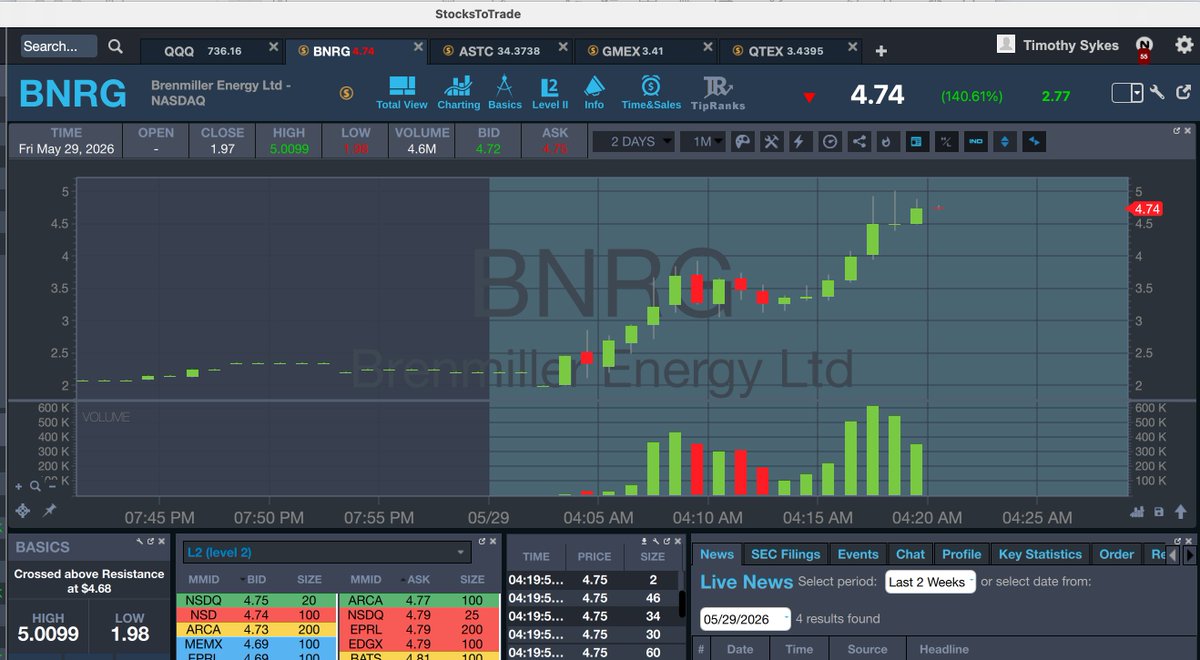
Task: Click the lightning bolt chart icon
Action: point(799,142)
